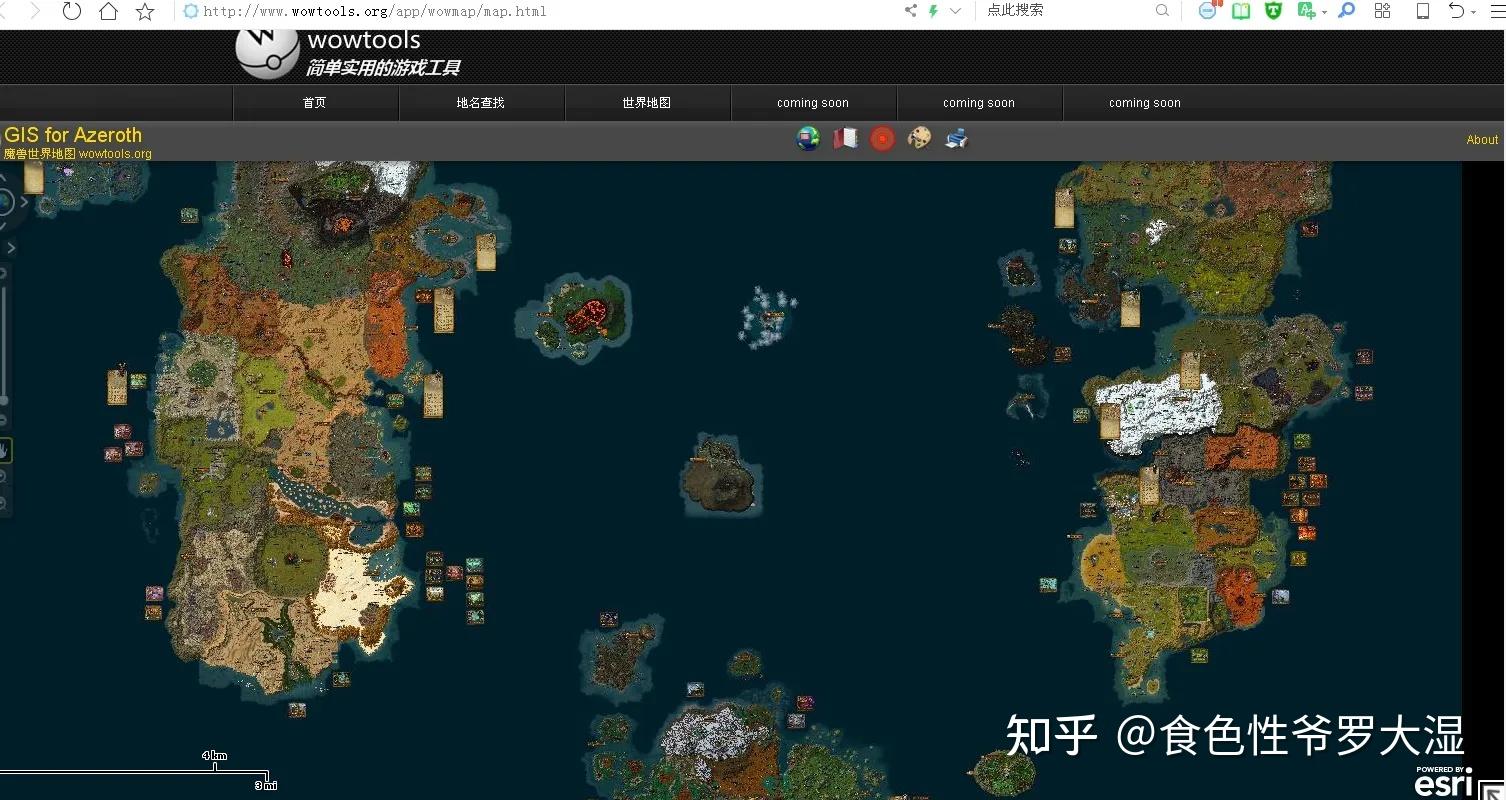
Task: Pan map right with navigation arrow
Action: pos(25,202)
